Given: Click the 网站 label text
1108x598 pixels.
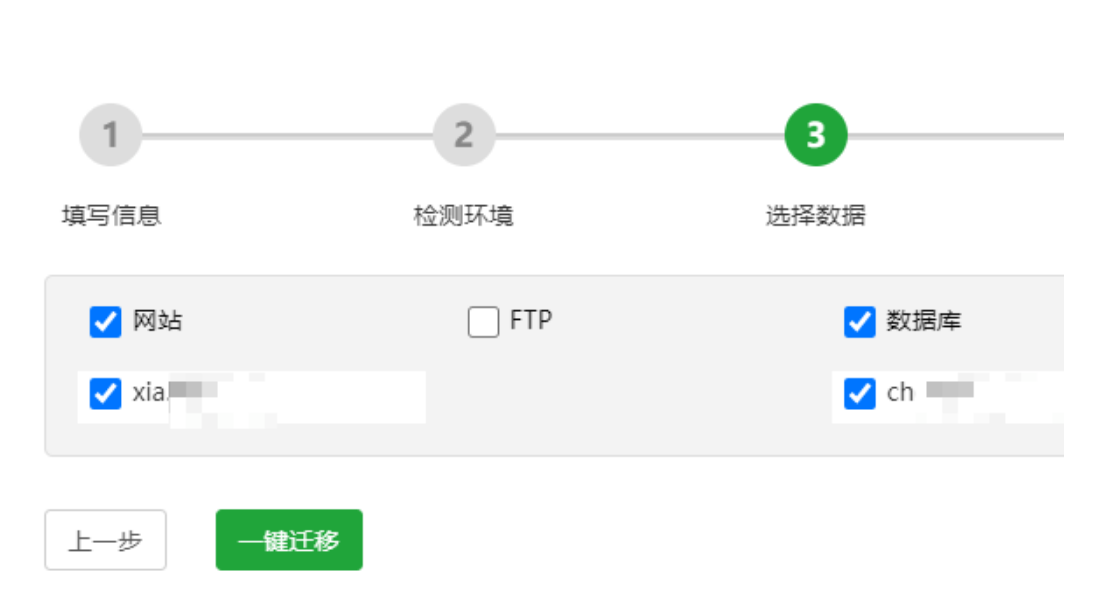Looking at the screenshot, I should [158, 322].
